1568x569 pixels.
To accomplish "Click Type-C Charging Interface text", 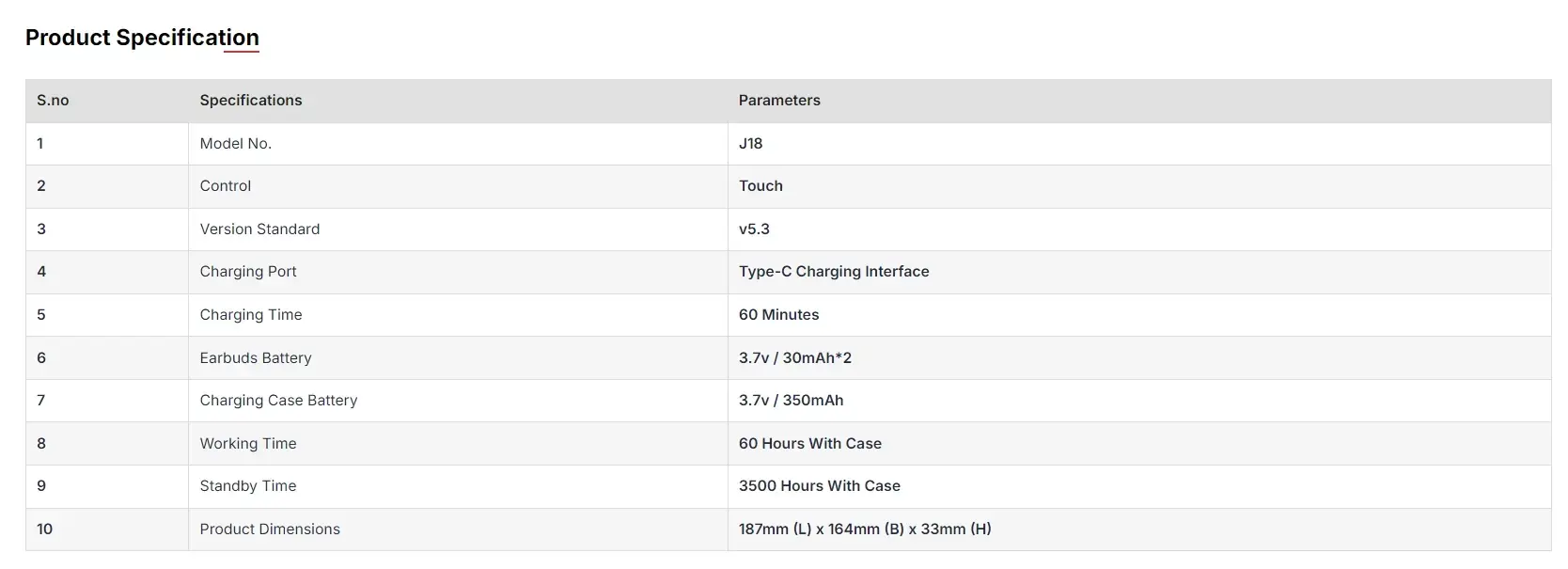I will [x=834, y=272].
